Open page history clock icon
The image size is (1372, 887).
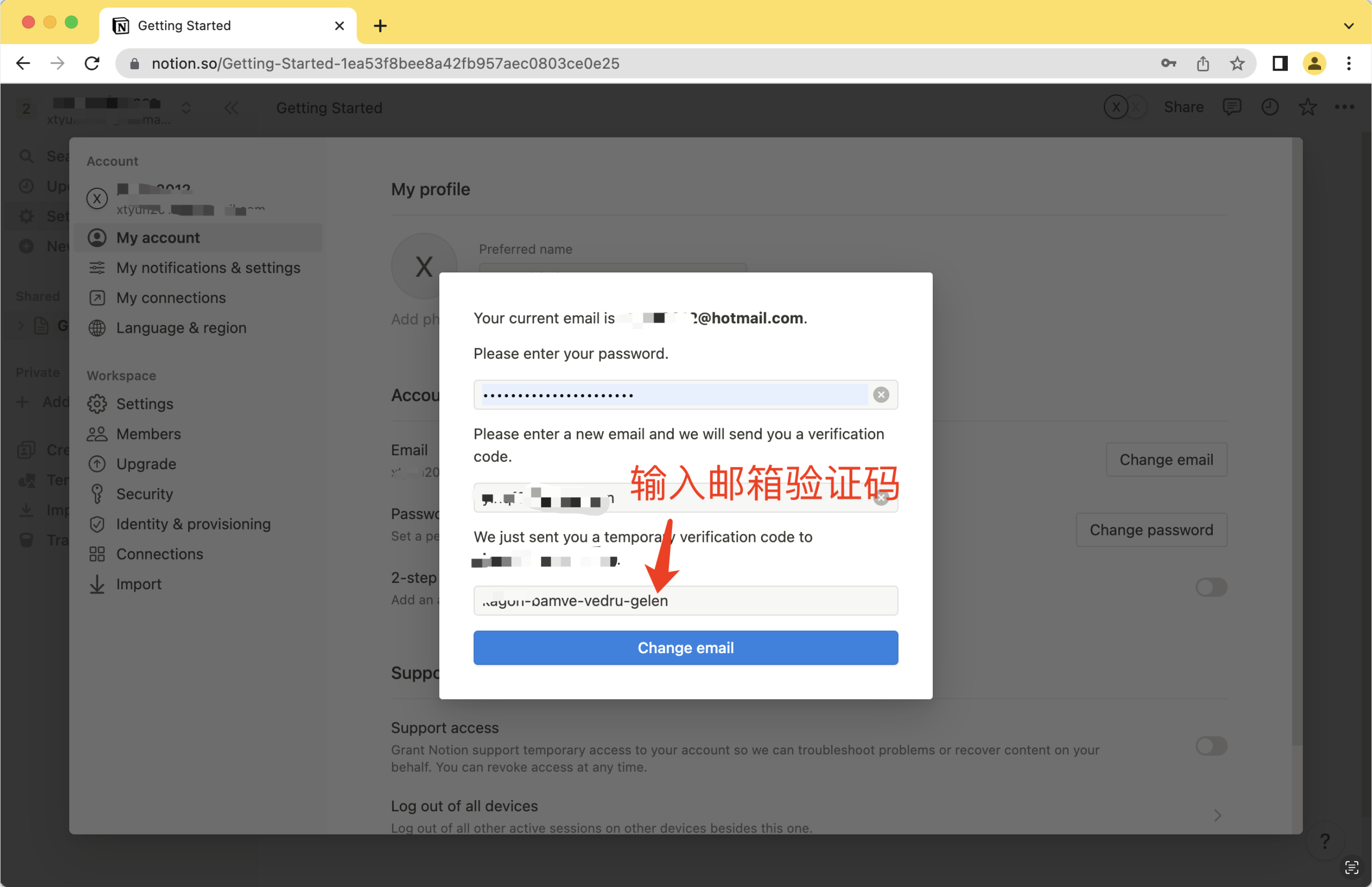pyautogui.click(x=1270, y=107)
